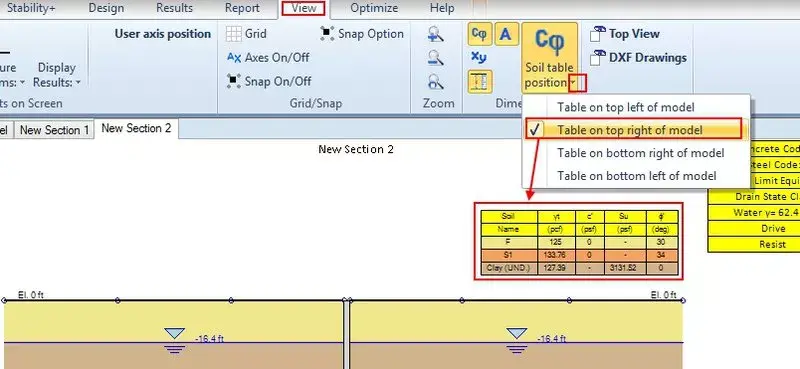800x369 pixels.
Task: Toggle the xy coordinates display icon
Action: (479, 57)
